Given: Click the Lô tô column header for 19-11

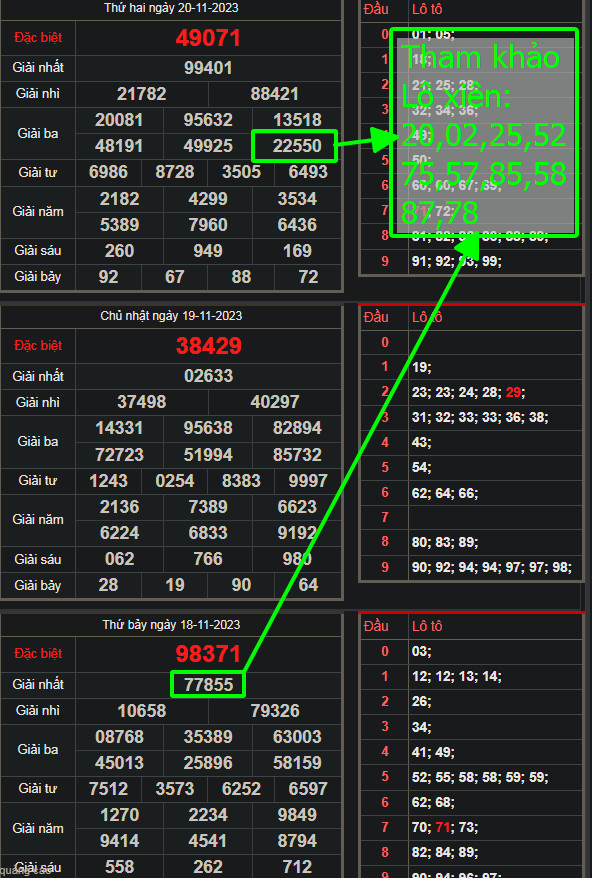Looking at the screenshot, I should (427, 317).
